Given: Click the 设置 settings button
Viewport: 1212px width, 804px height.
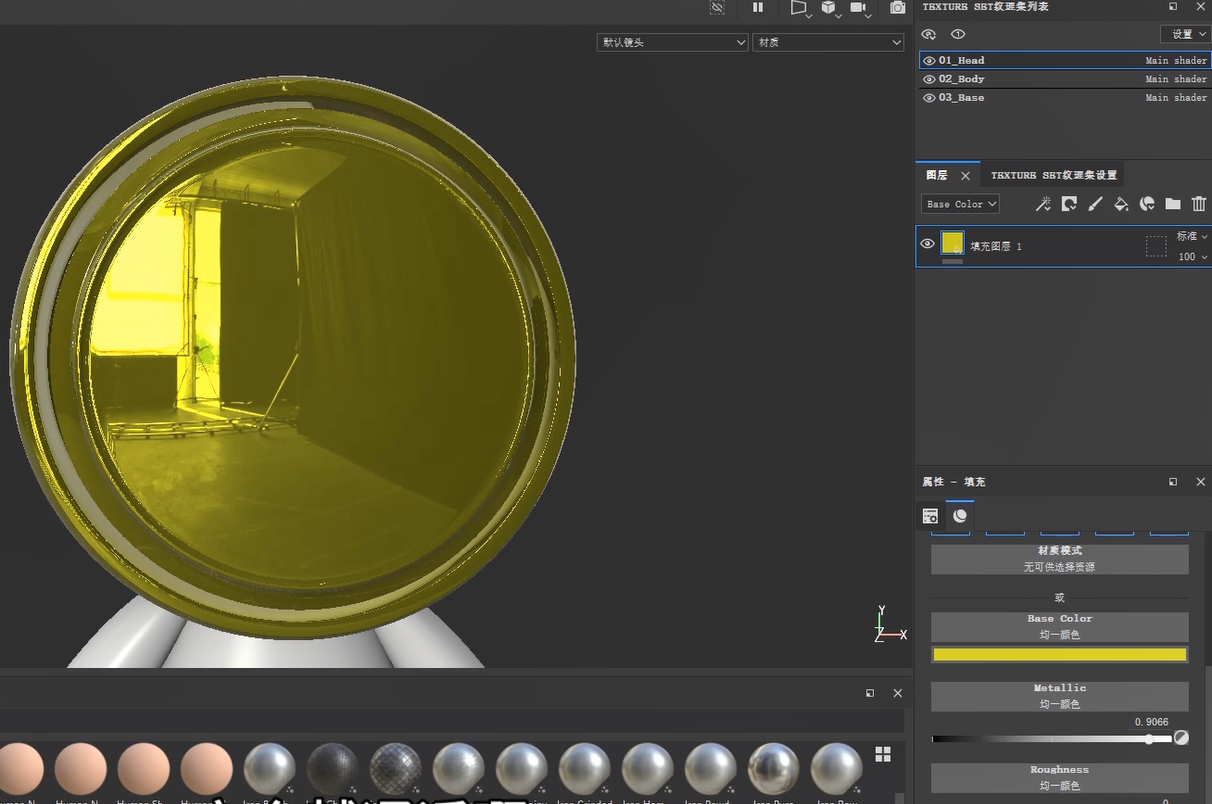Looking at the screenshot, I should click(1188, 34).
